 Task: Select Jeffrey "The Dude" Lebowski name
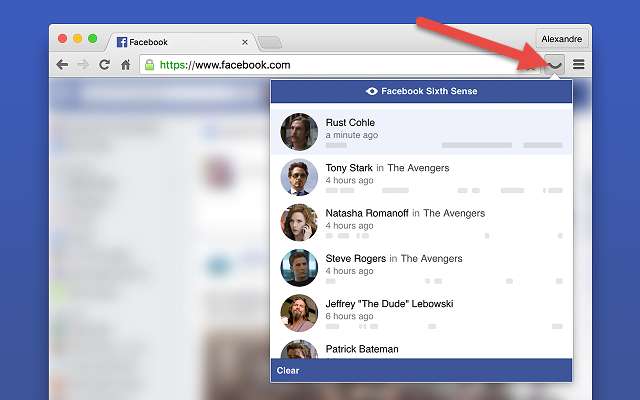(x=389, y=304)
